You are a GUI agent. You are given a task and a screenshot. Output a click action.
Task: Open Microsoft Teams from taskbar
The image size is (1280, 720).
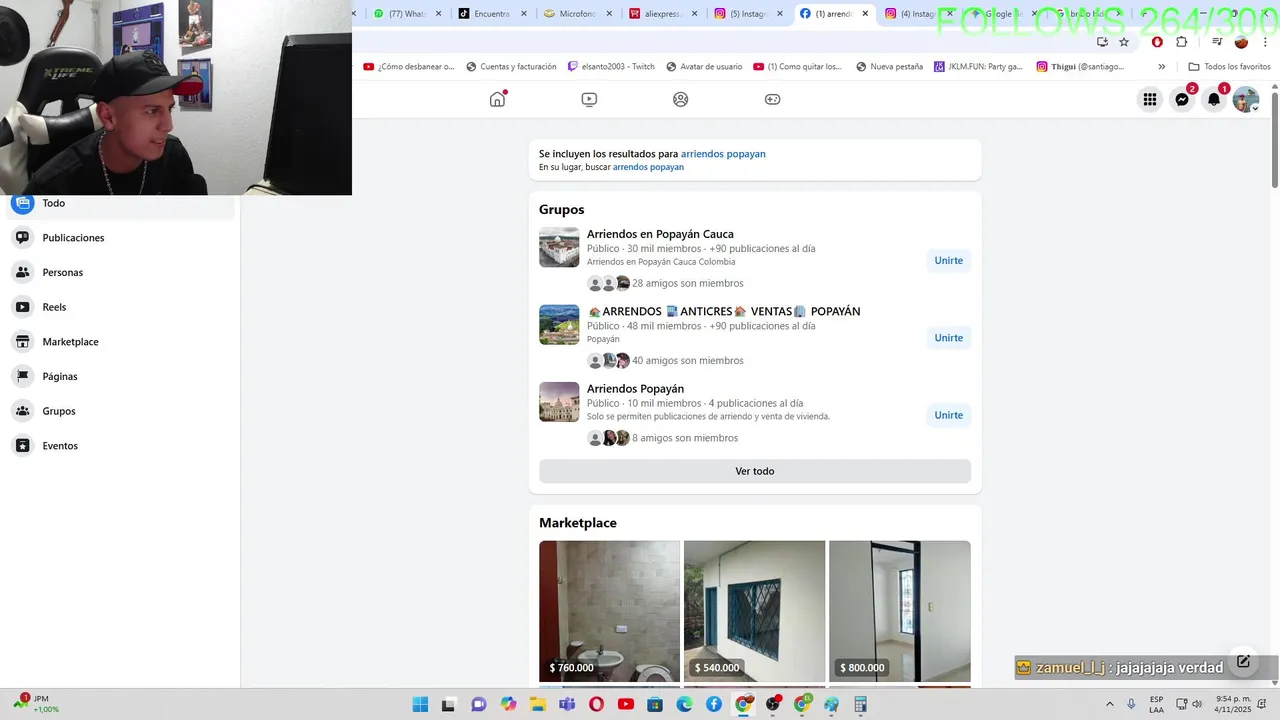click(x=567, y=704)
